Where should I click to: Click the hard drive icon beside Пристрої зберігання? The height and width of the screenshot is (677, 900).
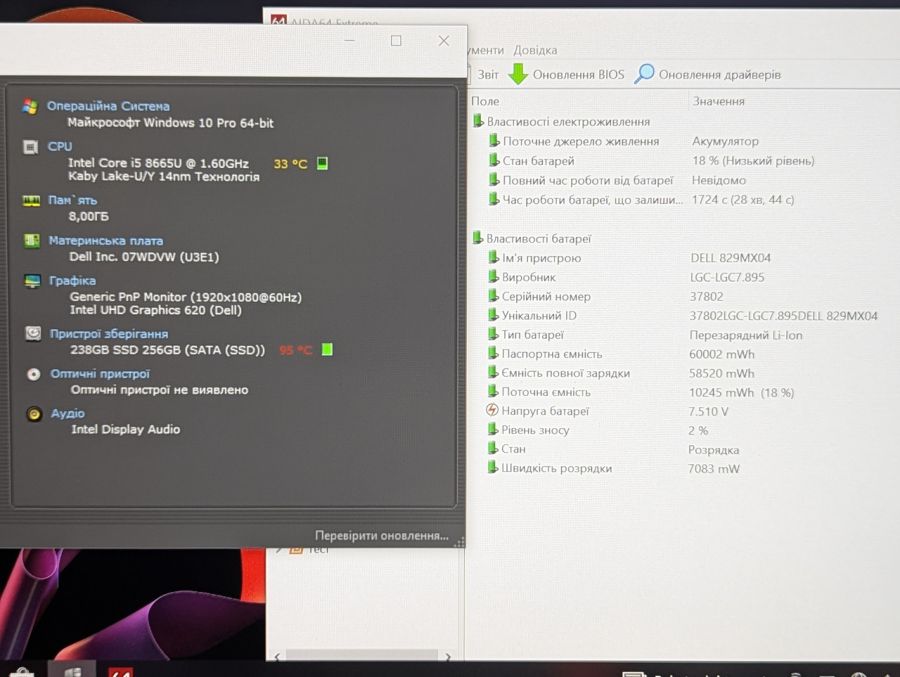33,334
